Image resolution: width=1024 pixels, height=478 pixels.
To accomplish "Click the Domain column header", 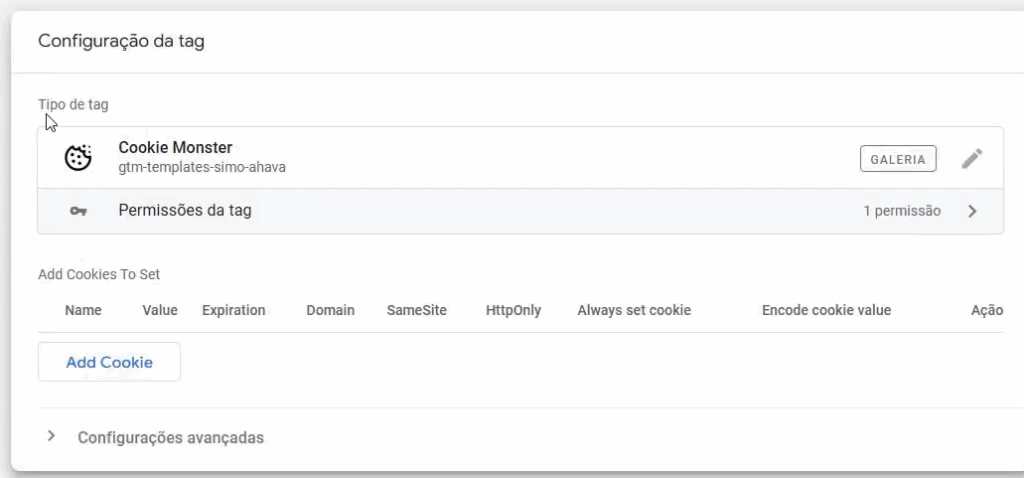I will 330,310.
